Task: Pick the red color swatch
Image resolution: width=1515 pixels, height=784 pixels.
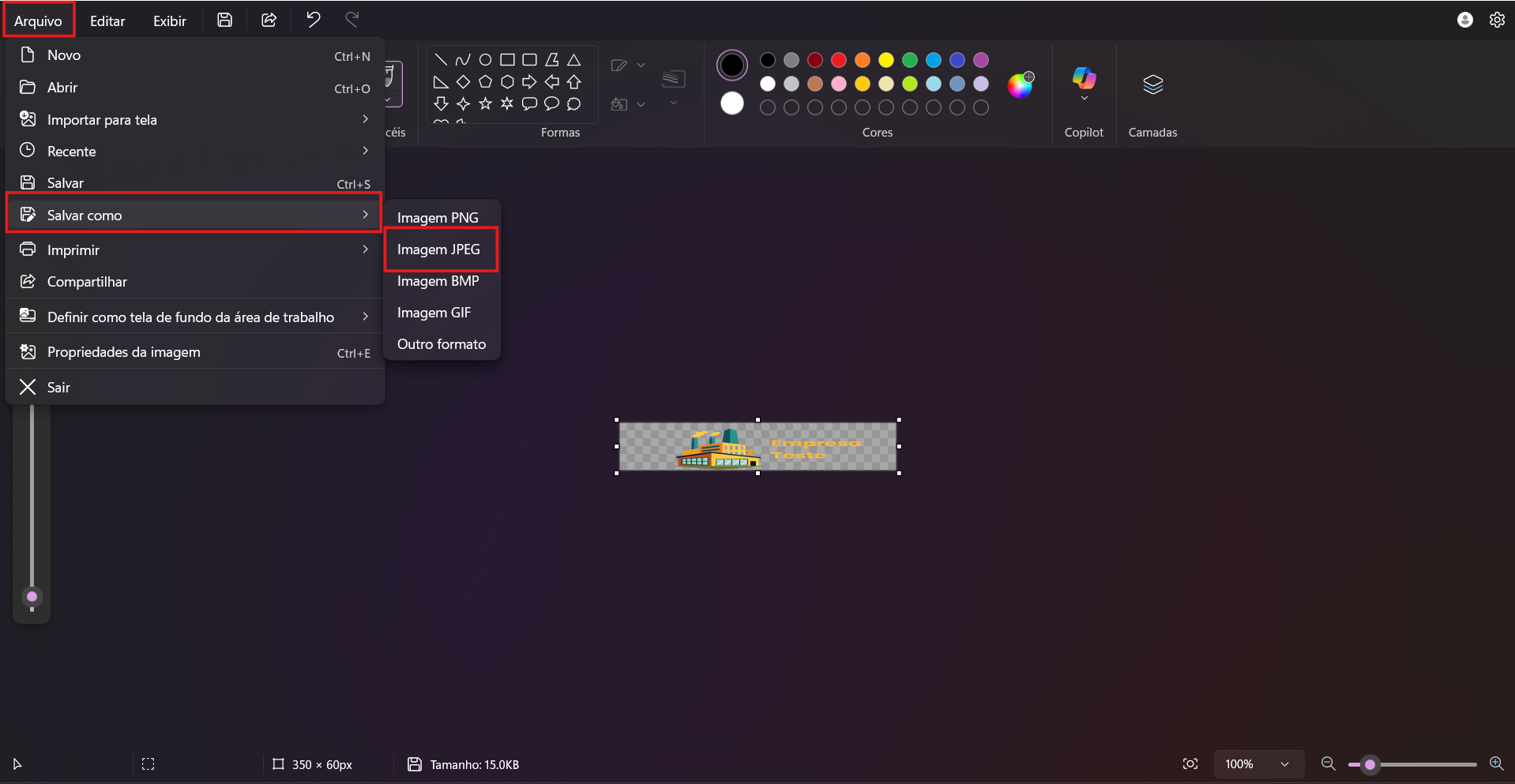Action: (x=839, y=60)
